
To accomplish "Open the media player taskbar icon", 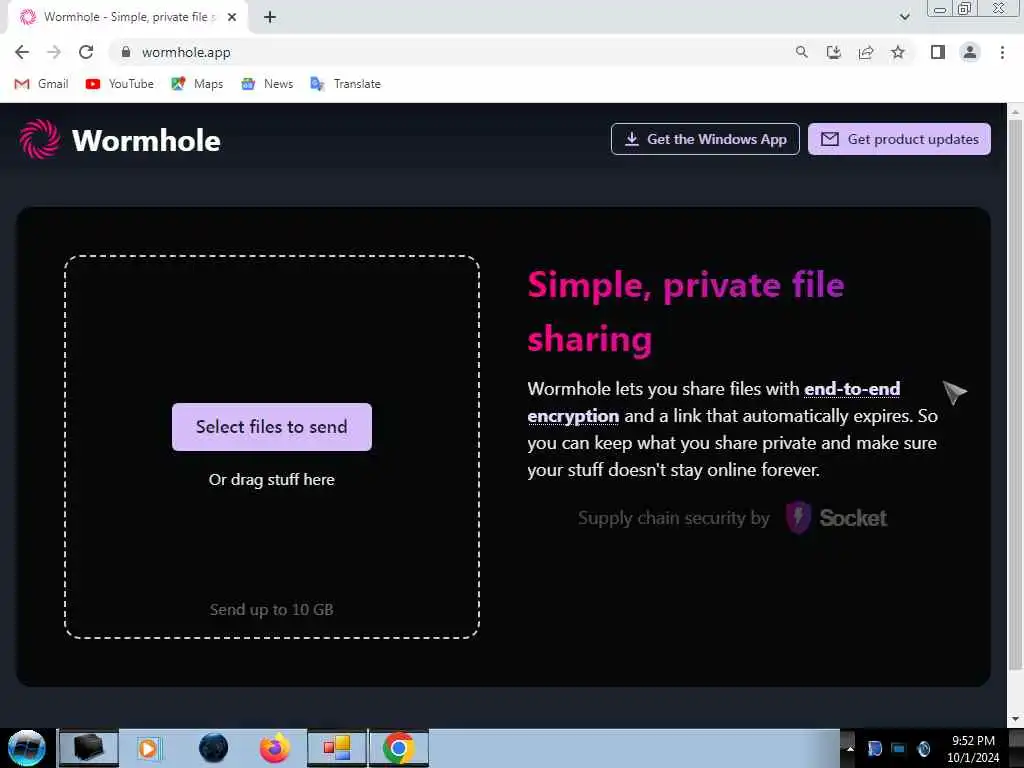I will [148, 748].
